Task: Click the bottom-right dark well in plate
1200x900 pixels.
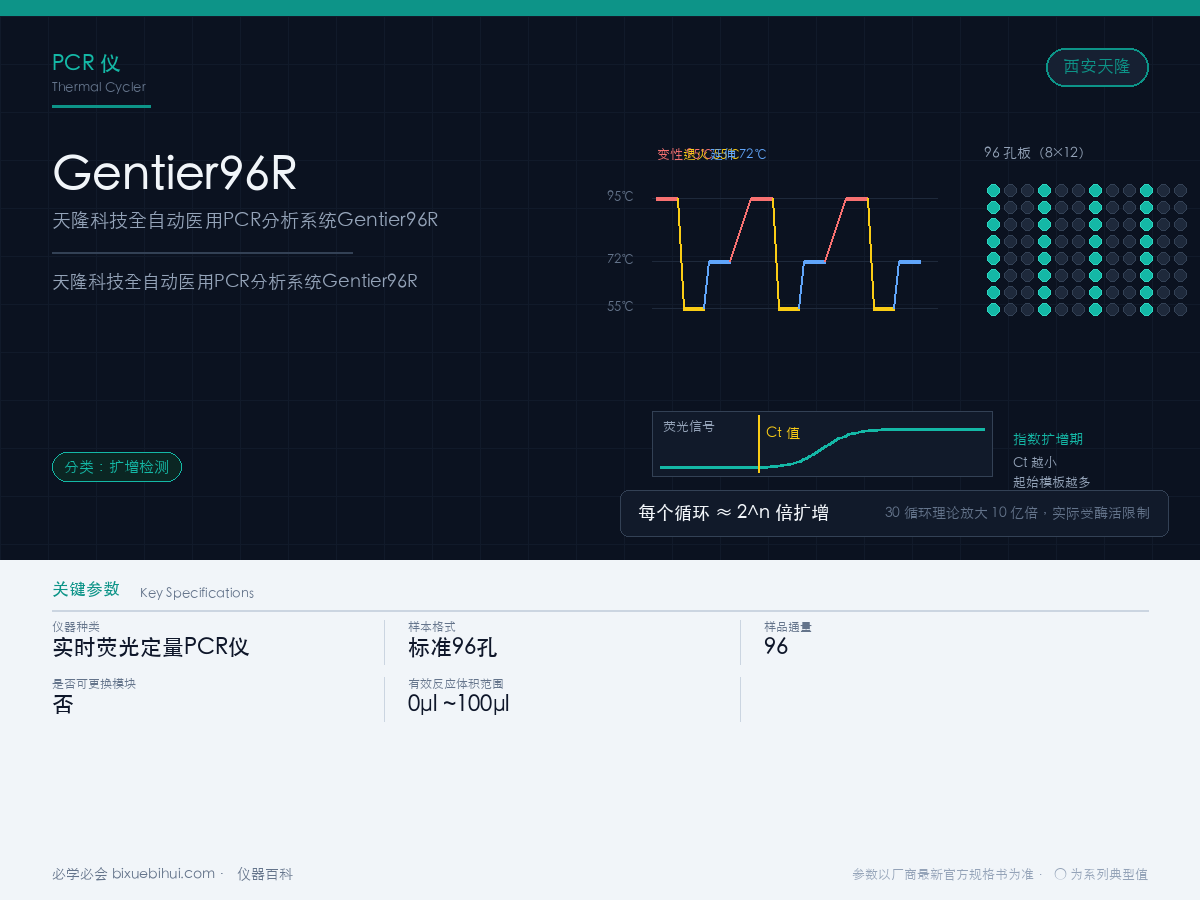Action: [x=1180, y=309]
